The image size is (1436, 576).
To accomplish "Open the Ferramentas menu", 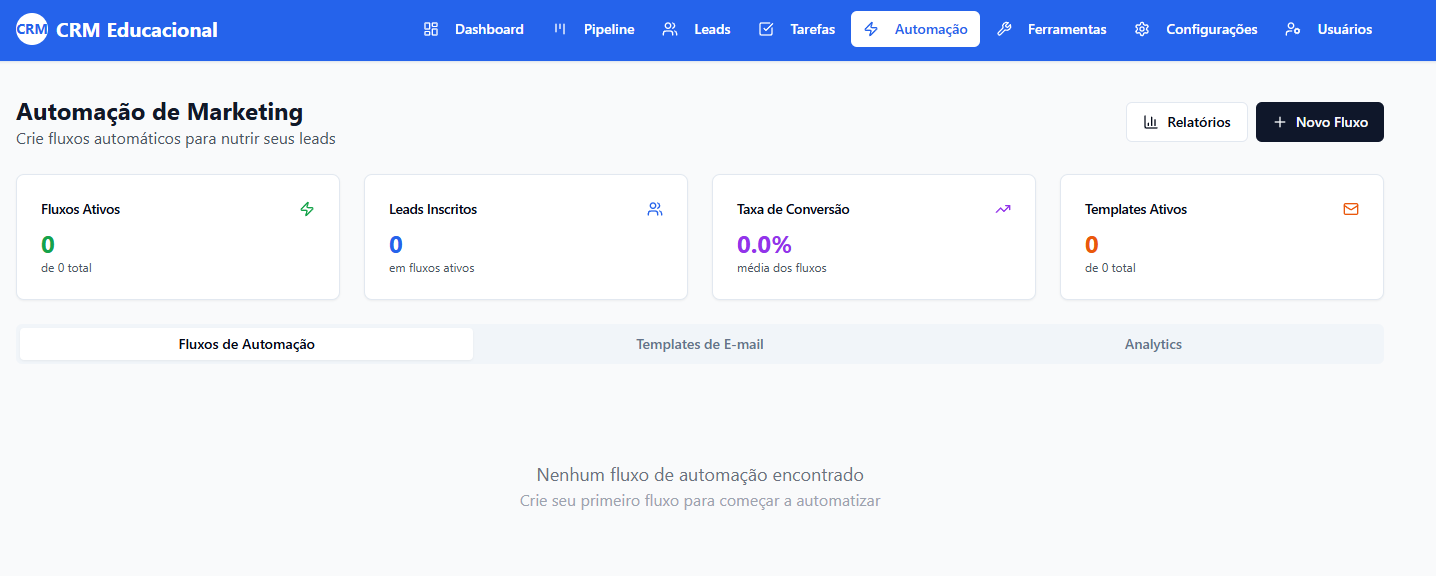I will (x=1051, y=29).
